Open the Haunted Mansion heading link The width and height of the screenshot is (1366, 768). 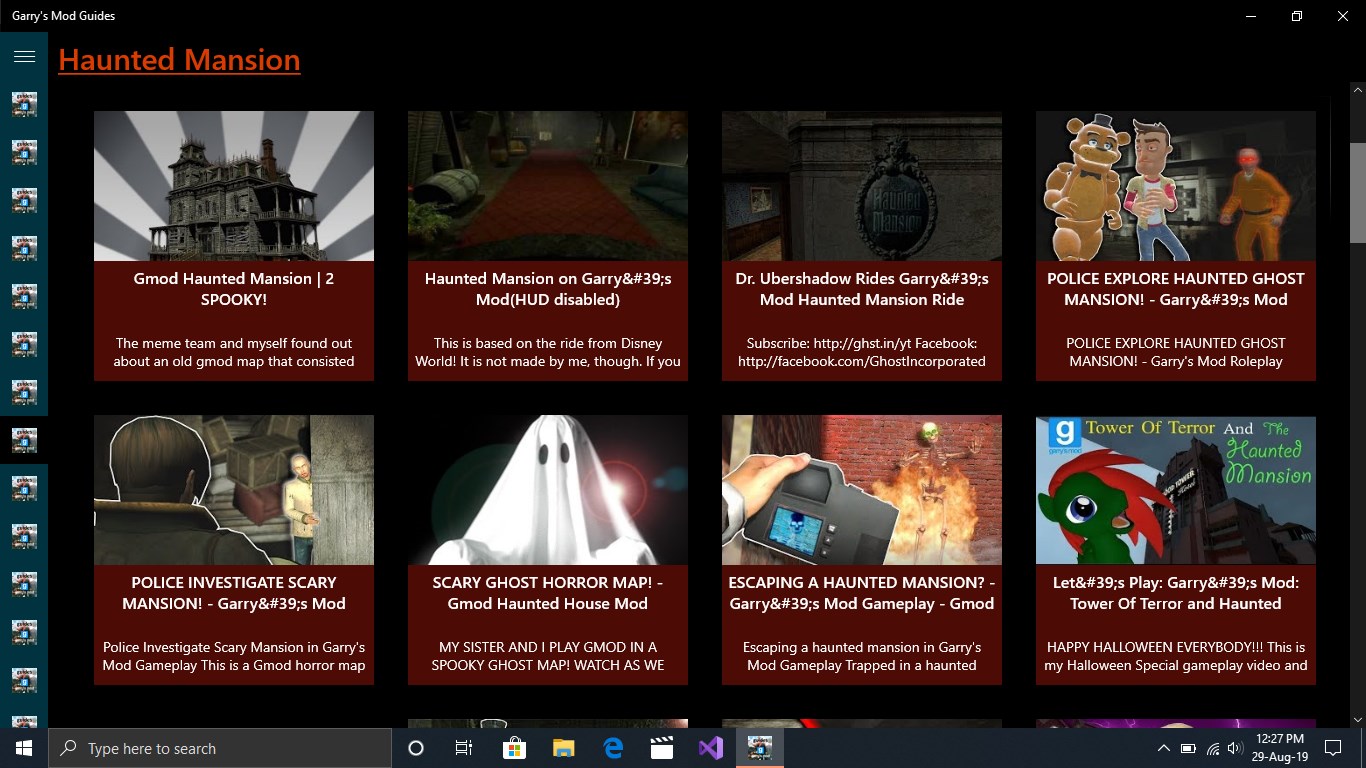point(179,60)
